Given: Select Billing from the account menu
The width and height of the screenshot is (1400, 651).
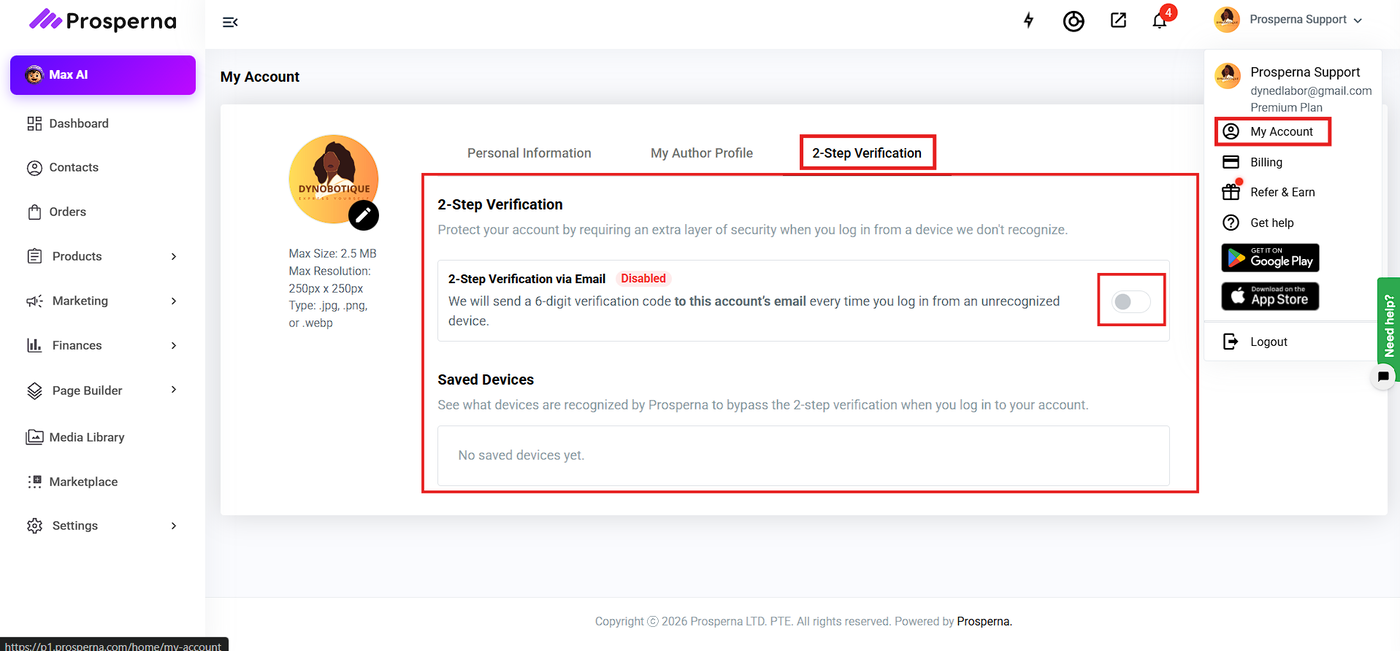Looking at the screenshot, I should 1266,162.
